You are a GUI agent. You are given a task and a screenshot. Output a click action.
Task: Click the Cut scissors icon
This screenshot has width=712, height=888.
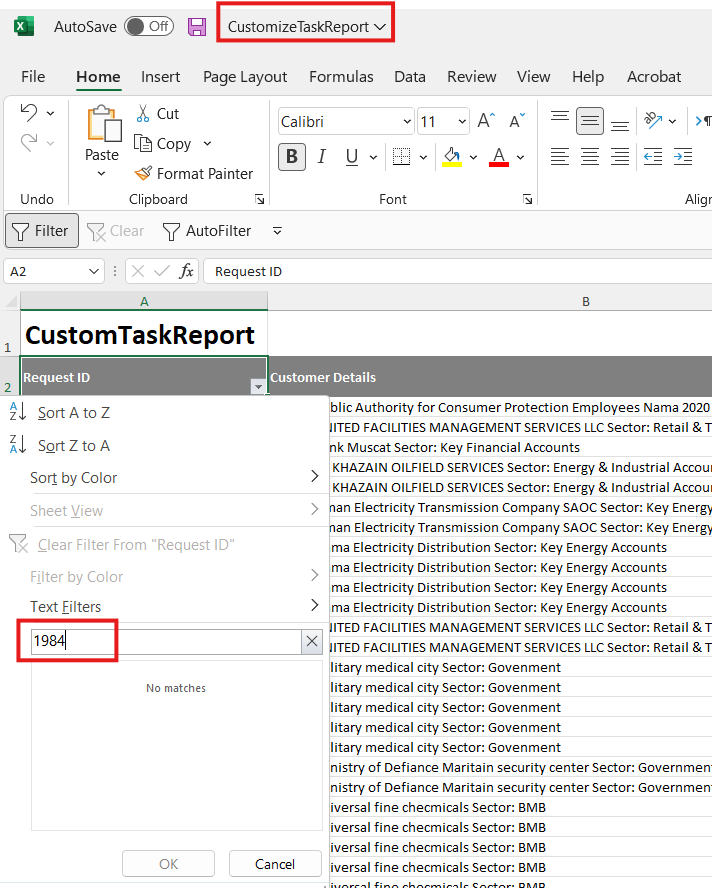[143, 114]
